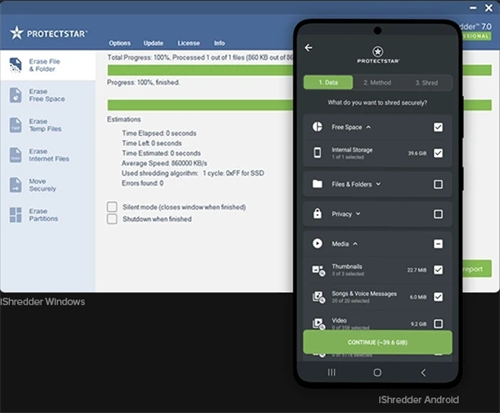This screenshot has height=413, width=500.
Task: Click the Total Progress green bar
Action: click(200, 70)
